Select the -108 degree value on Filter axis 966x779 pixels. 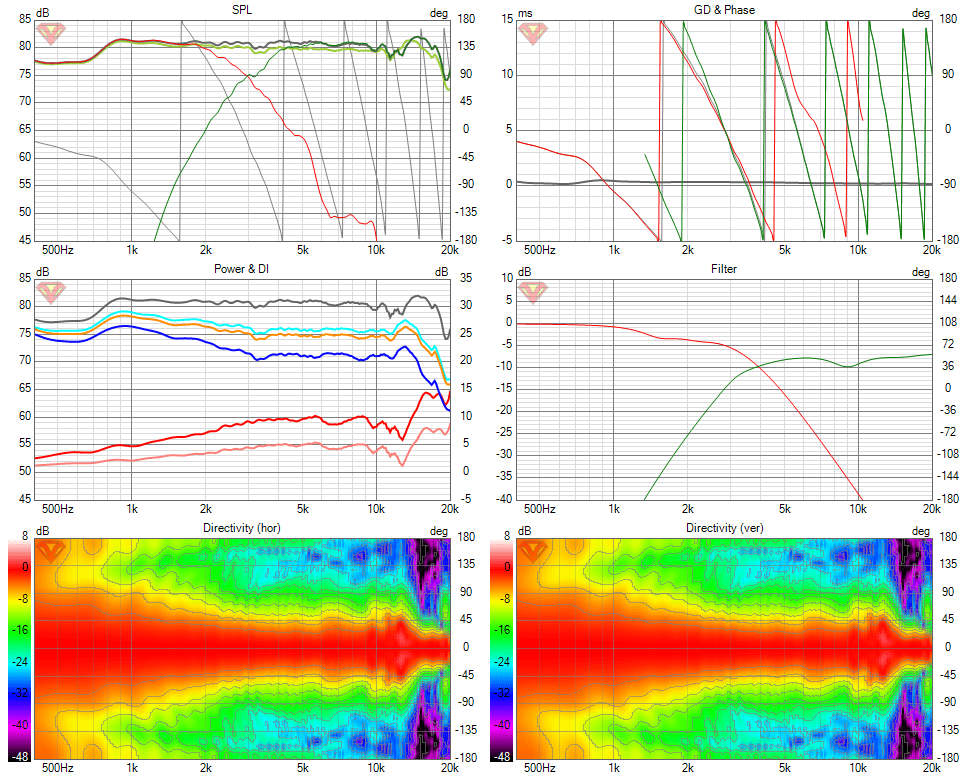(947, 454)
